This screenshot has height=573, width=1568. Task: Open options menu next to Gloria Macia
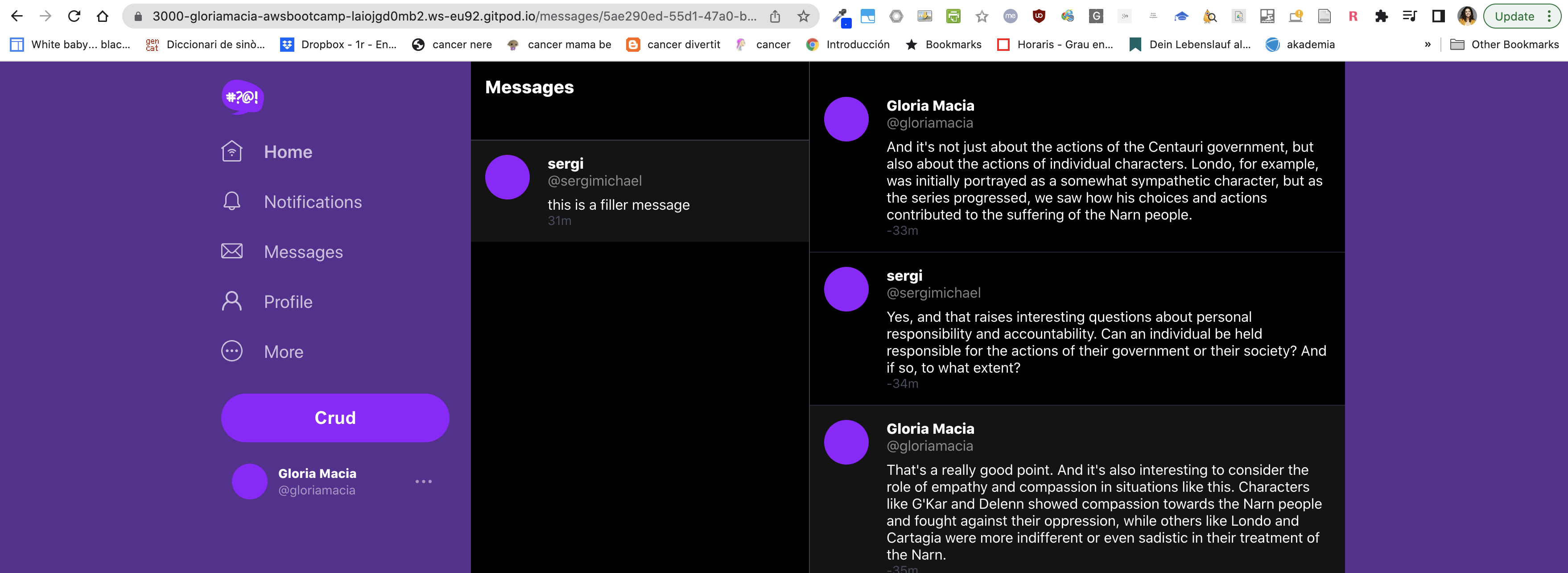(424, 481)
